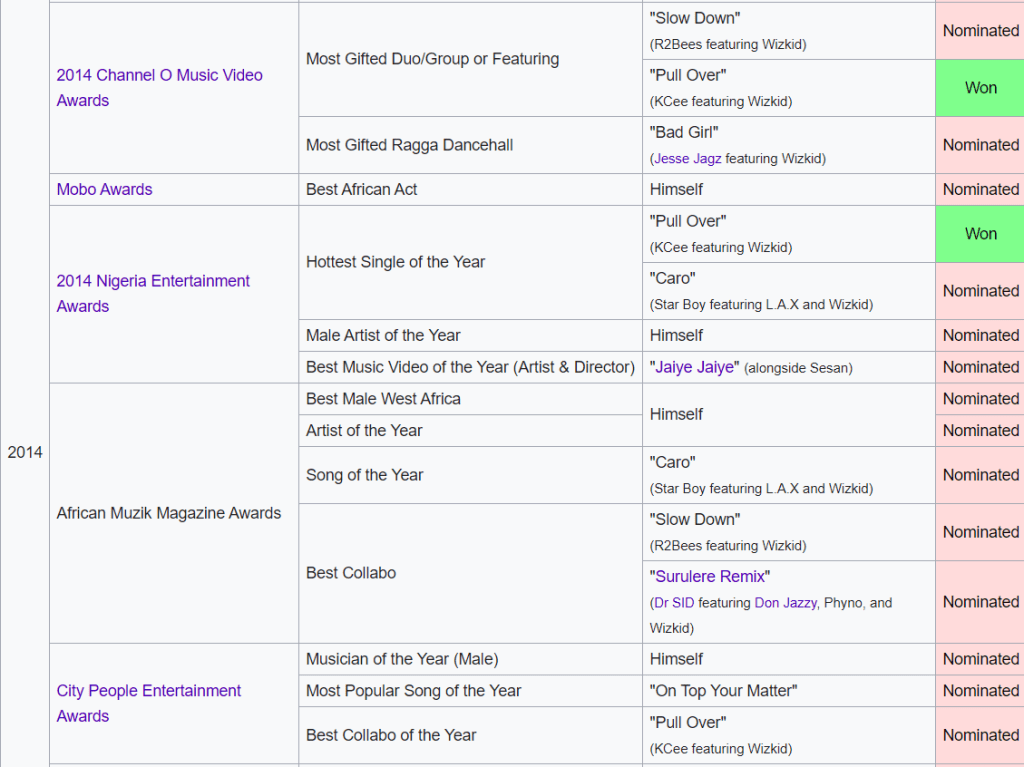
Task: Click the African Muzik Magazine Awards cell
Action: click(x=168, y=513)
